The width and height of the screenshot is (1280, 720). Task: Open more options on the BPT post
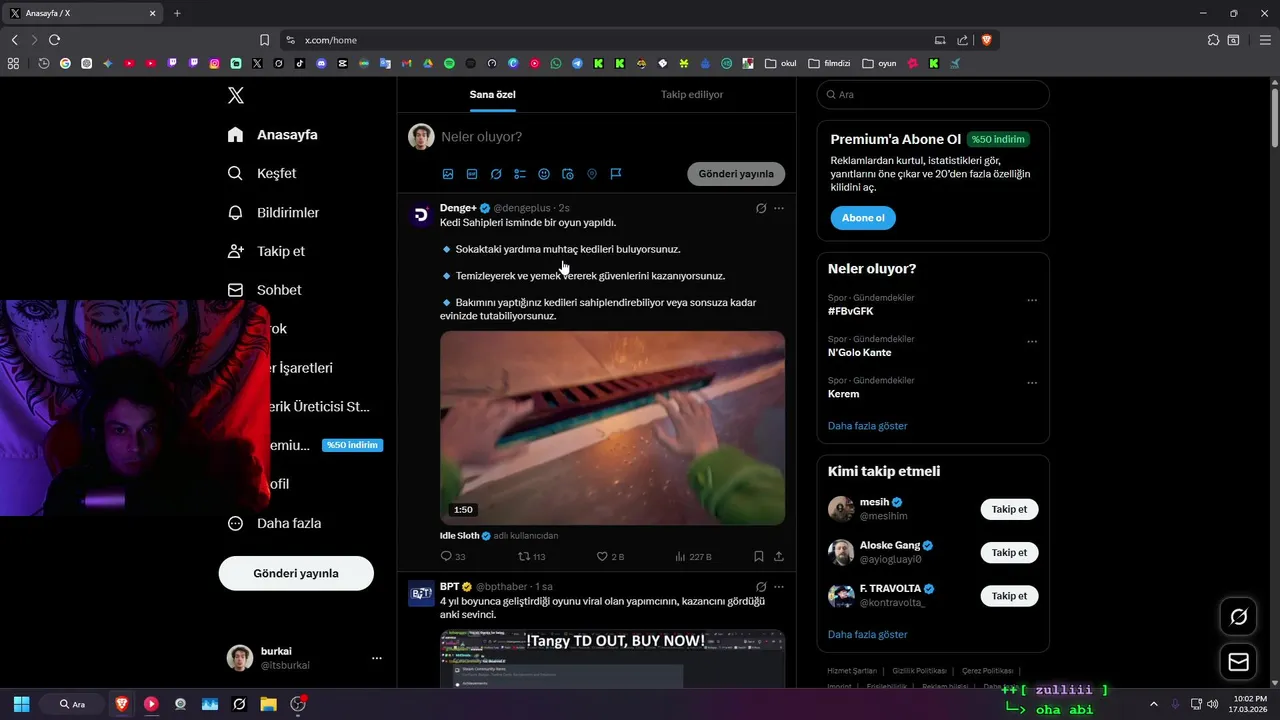[779, 586]
